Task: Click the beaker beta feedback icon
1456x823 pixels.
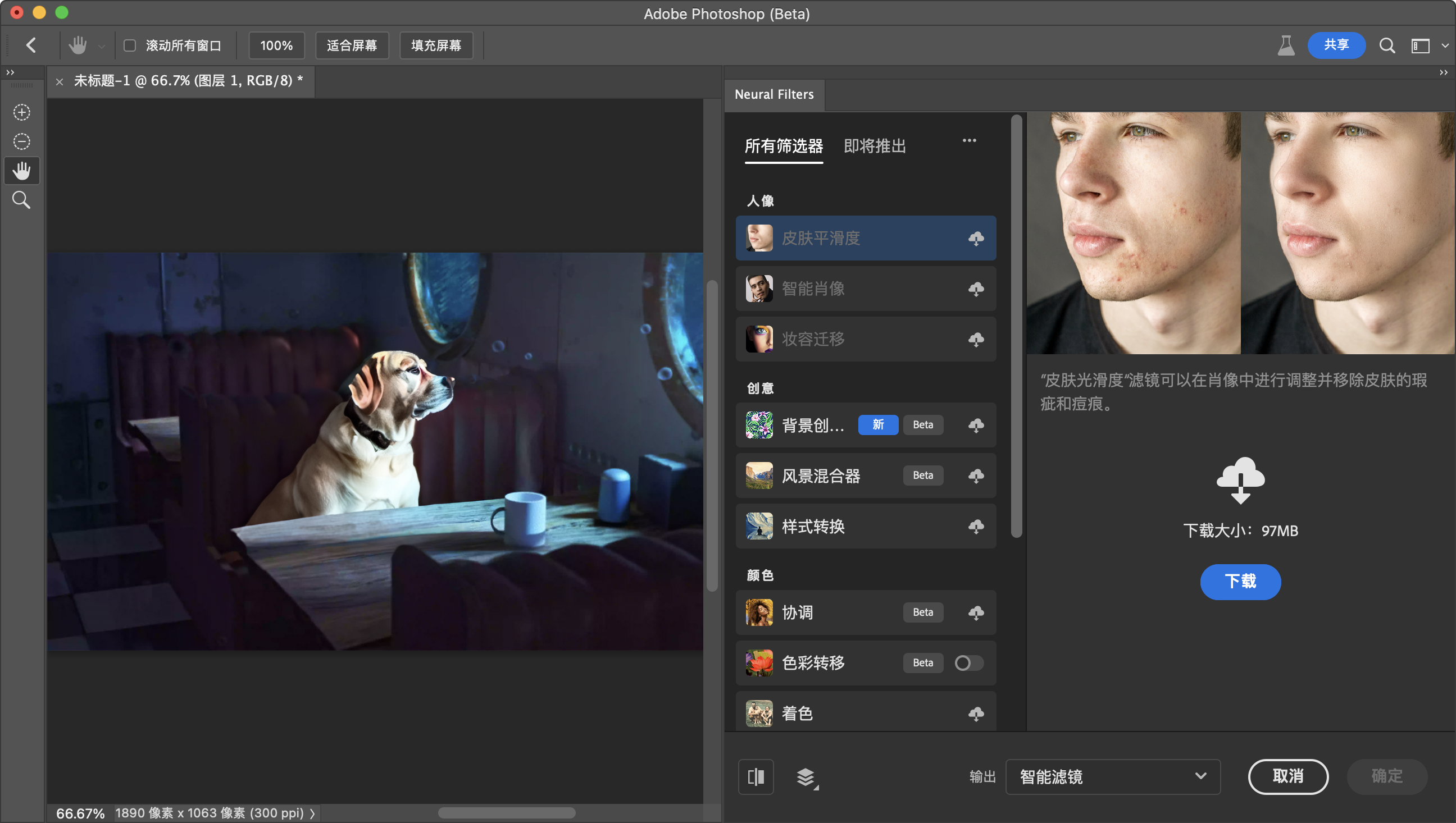Action: pyautogui.click(x=1286, y=45)
